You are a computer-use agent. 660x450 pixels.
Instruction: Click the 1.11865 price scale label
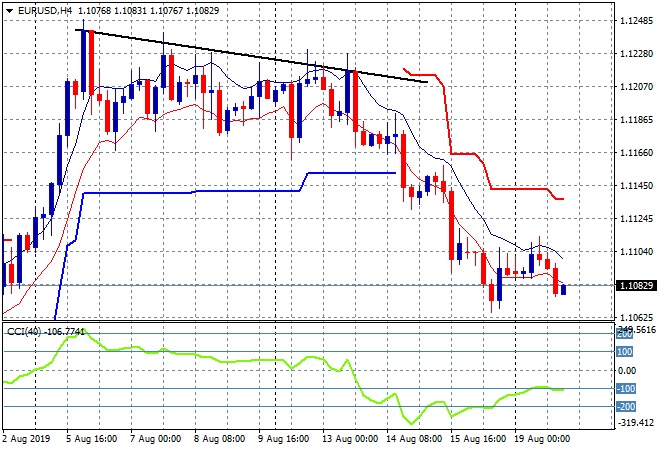click(636, 120)
